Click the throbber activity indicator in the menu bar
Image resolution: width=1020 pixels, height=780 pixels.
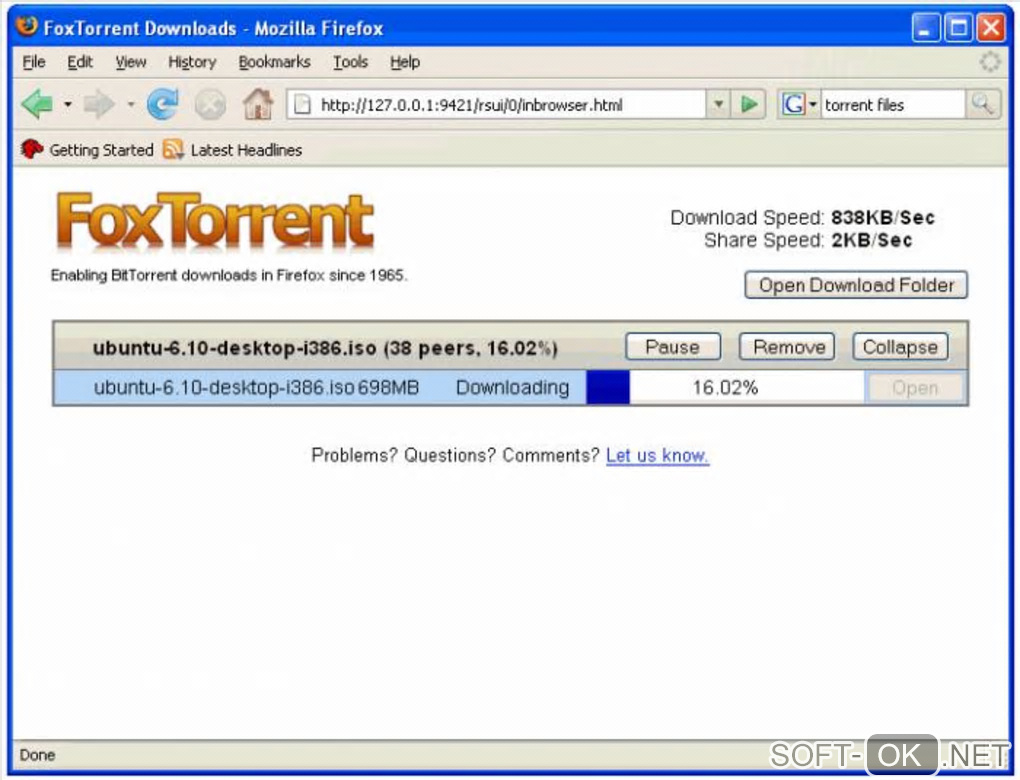[x=990, y=62]
